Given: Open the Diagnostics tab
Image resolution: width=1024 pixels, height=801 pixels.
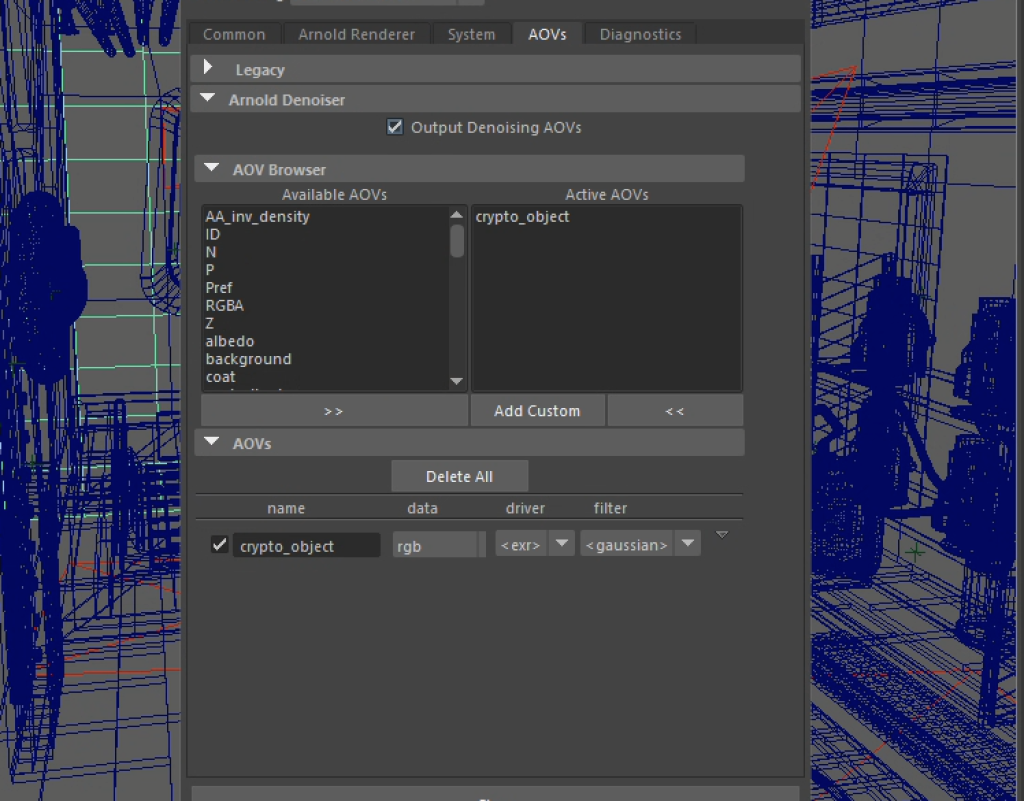Looking at the screenshot, I should [x=640, y=34].
